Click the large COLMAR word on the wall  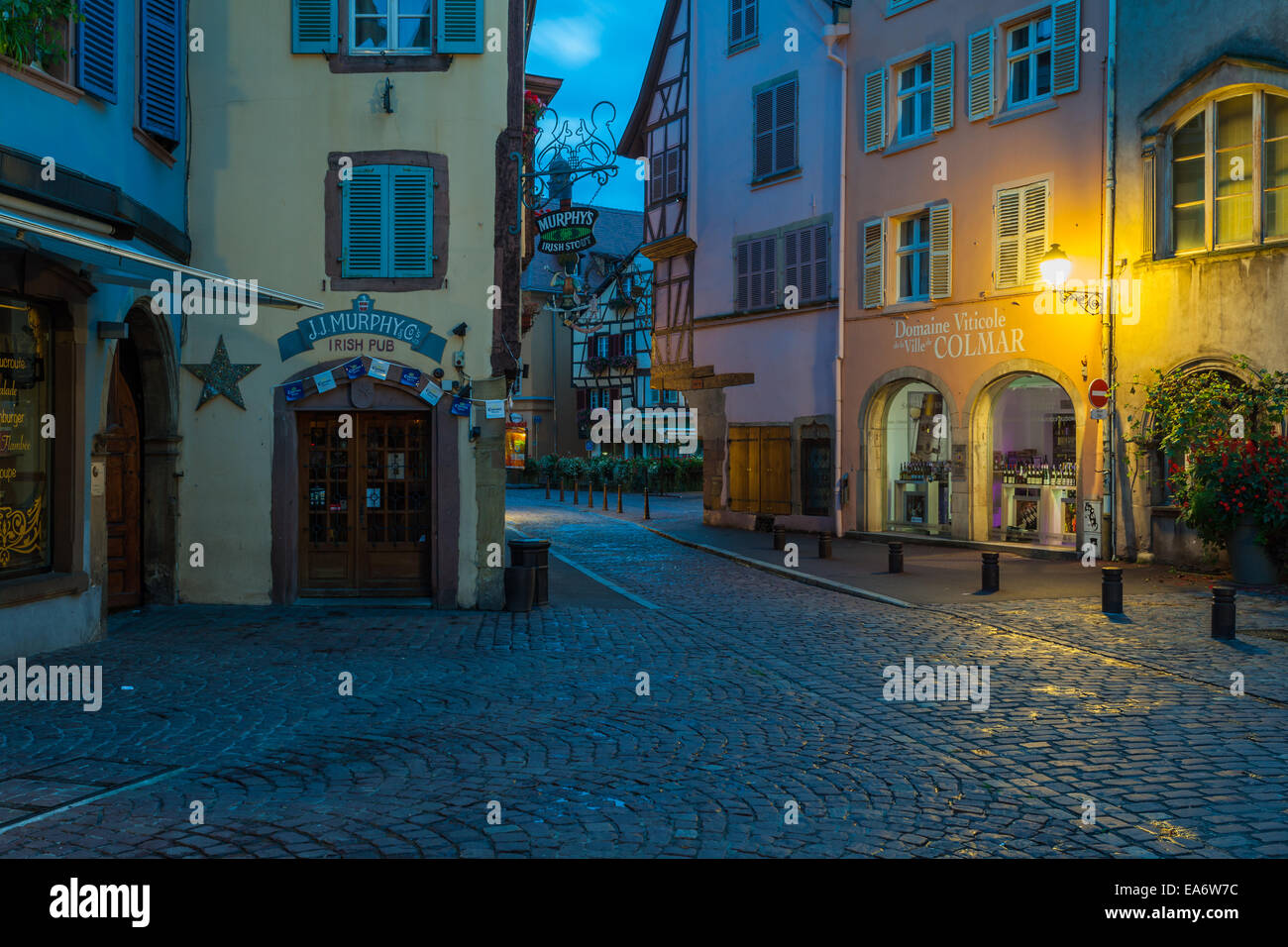pos(979,344)
